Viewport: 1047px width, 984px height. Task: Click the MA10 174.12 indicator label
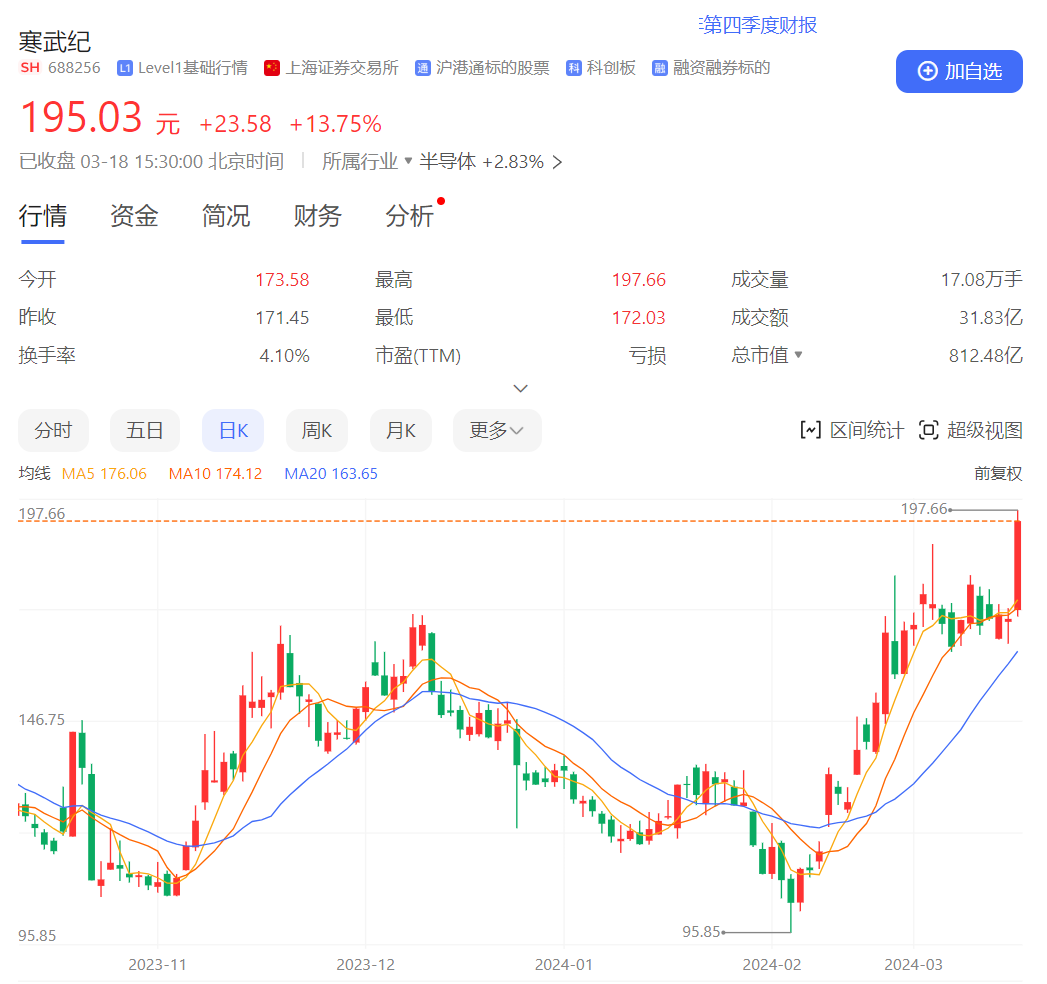click(x=215, y=473)
